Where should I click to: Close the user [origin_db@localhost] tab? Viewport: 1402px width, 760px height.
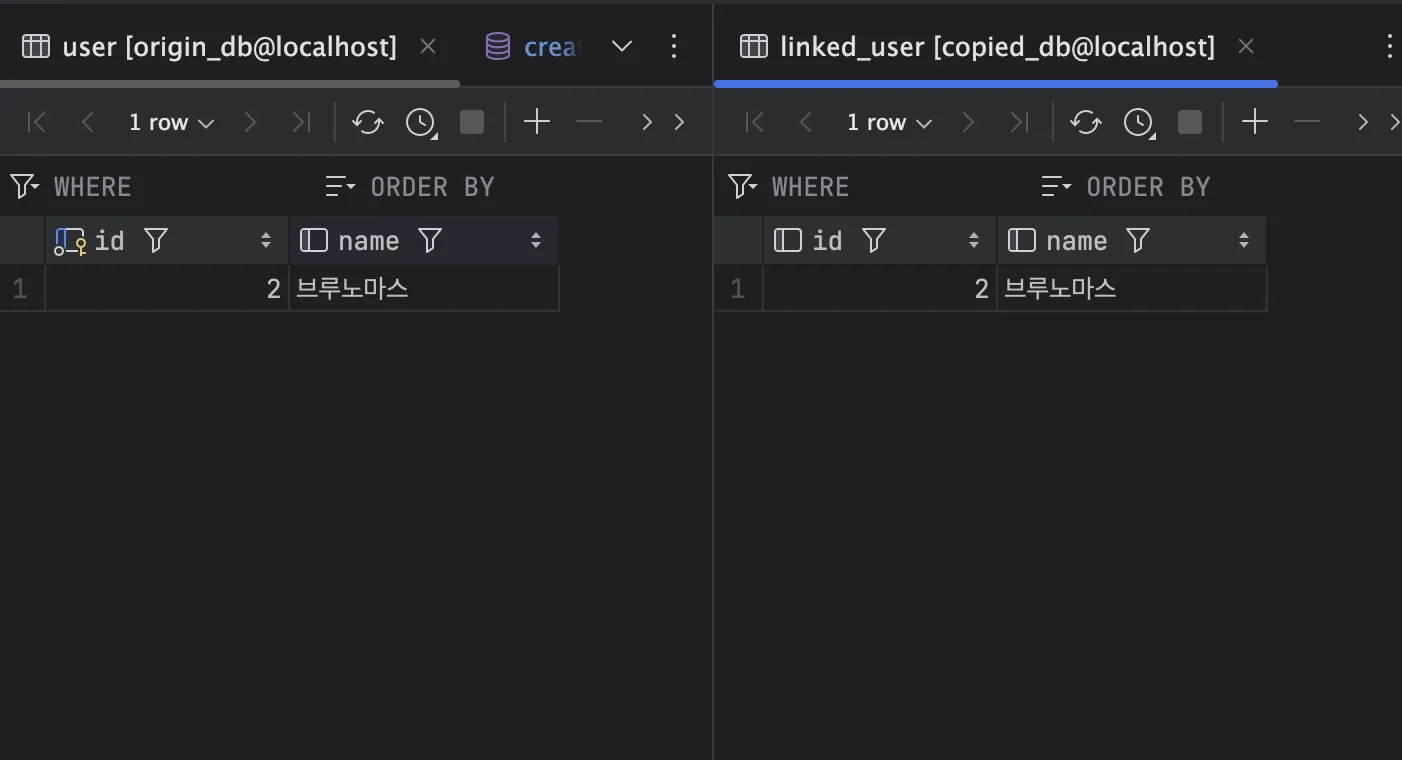(428, 46)
